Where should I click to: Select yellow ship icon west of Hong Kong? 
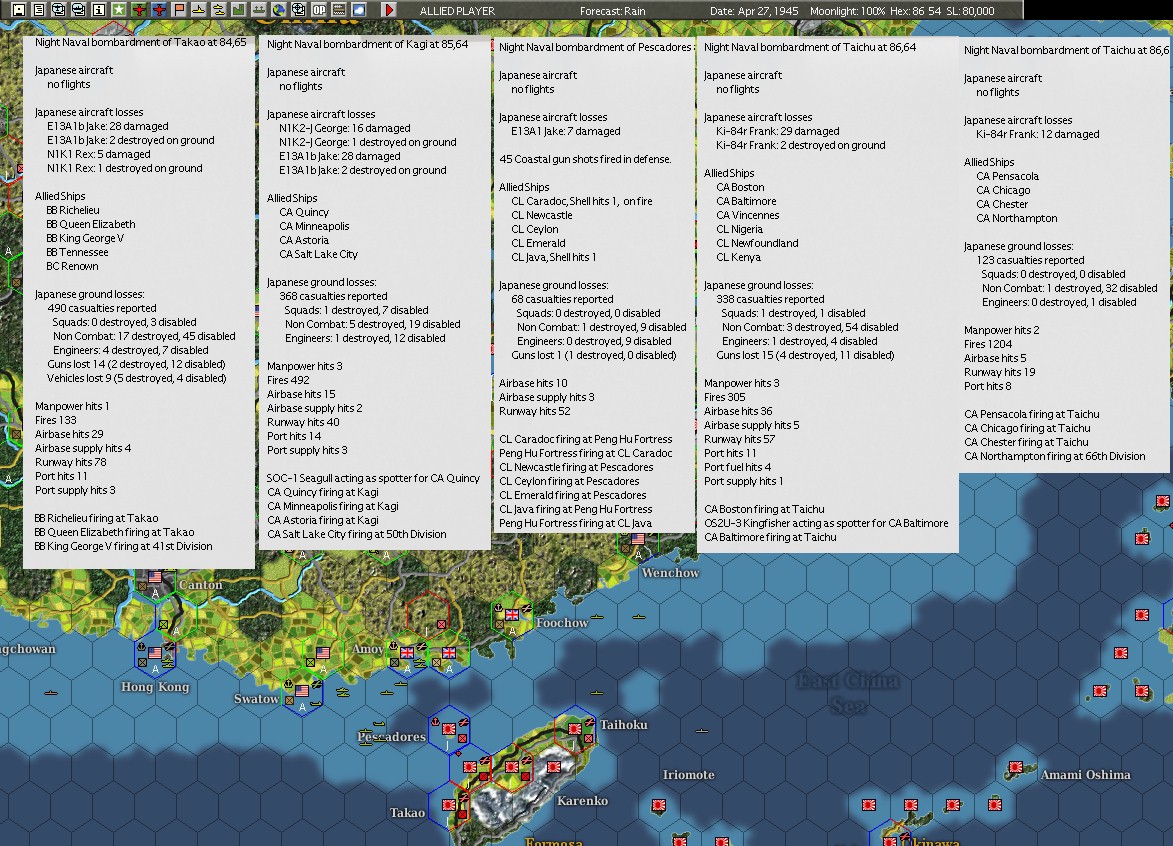click(x=51, y=693)
